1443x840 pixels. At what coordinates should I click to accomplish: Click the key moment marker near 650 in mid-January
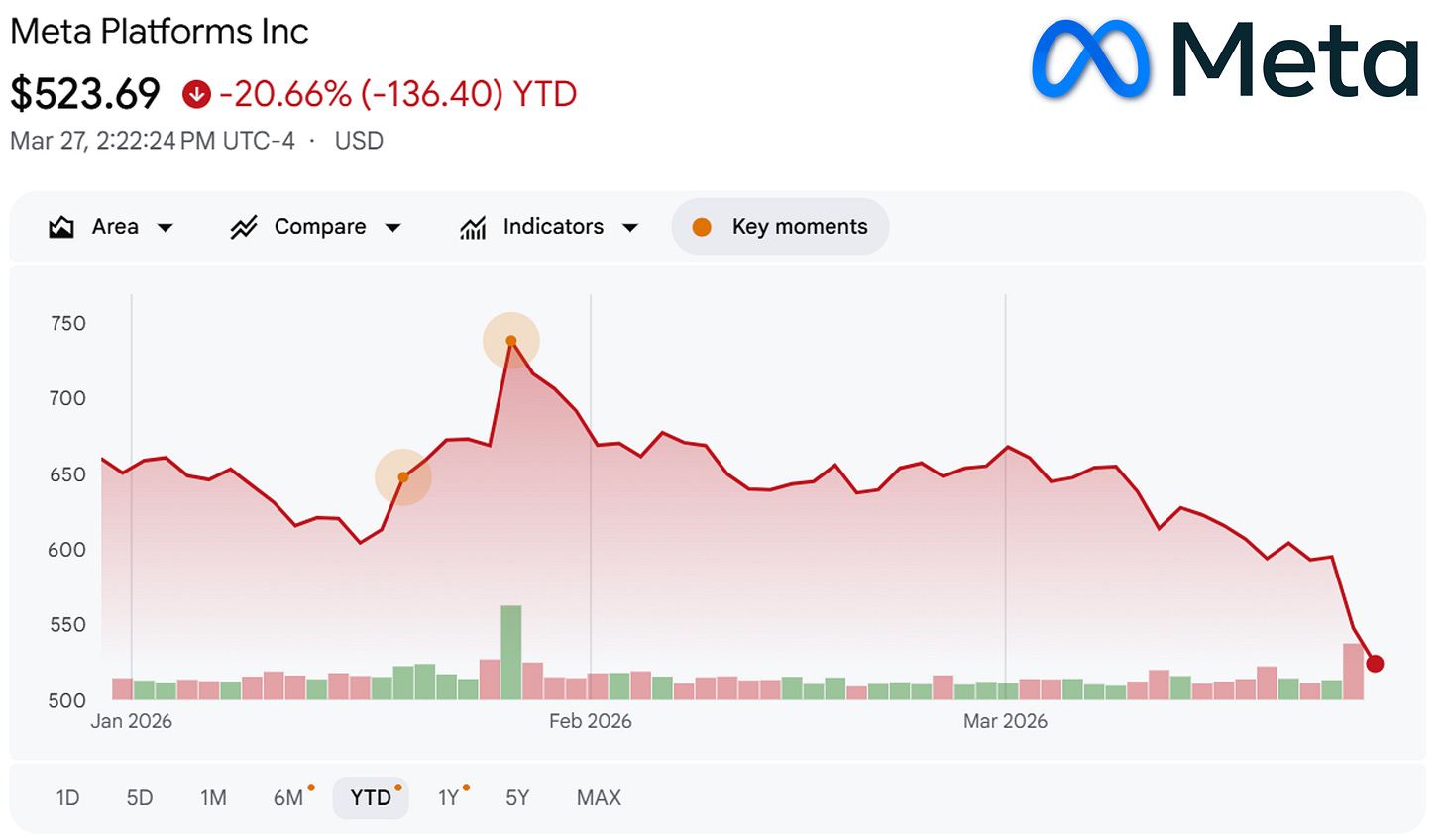(403, 477)
